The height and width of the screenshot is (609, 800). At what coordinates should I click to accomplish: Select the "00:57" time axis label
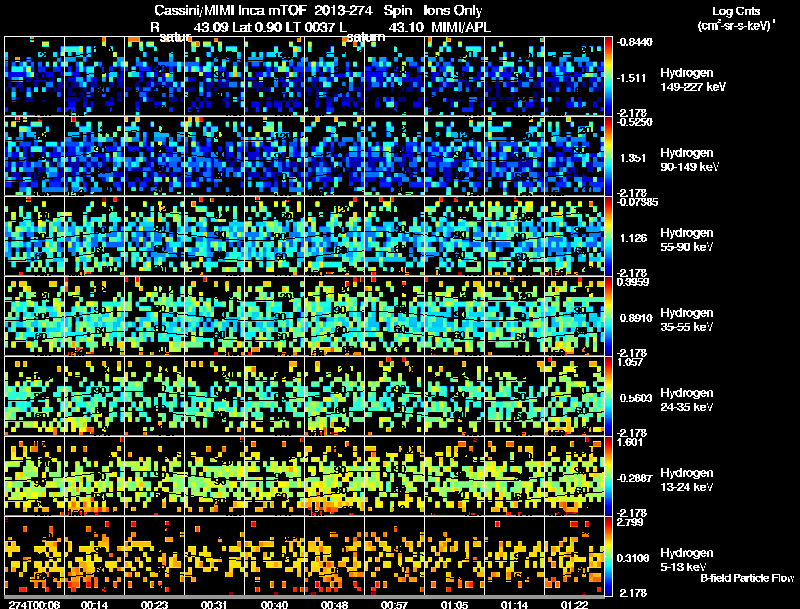(394, 604)
